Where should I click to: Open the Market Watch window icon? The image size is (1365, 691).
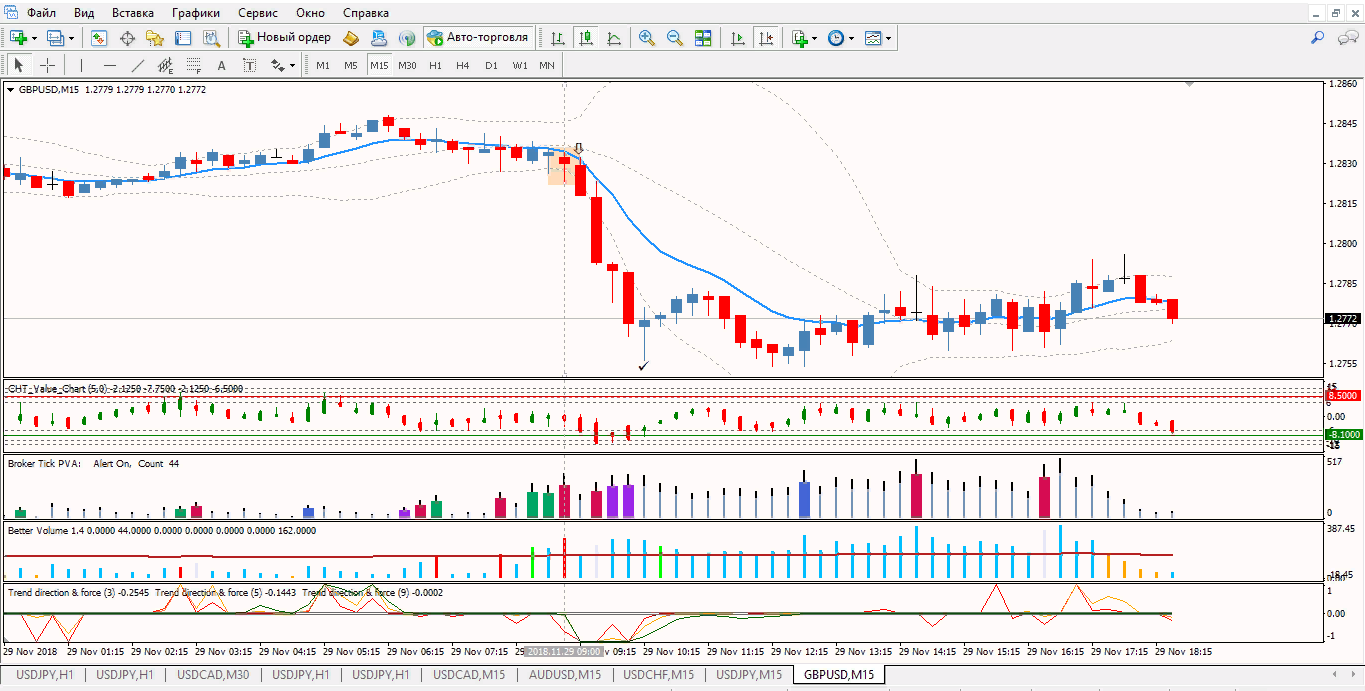pyautogui.click(x=99, y=38)
